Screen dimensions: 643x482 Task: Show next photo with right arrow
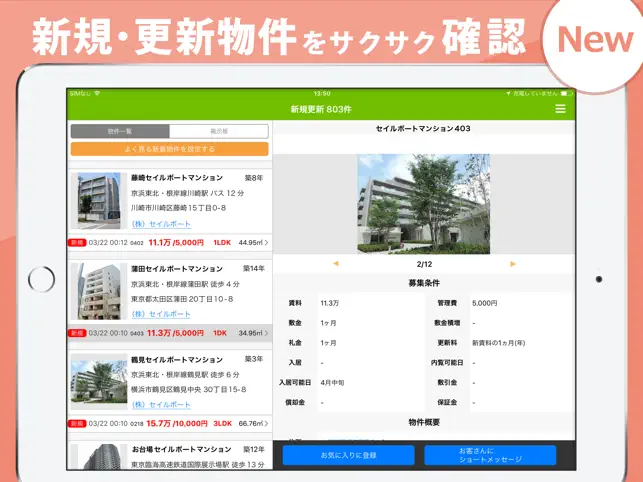pyautogui.click(x=513, y=264)
